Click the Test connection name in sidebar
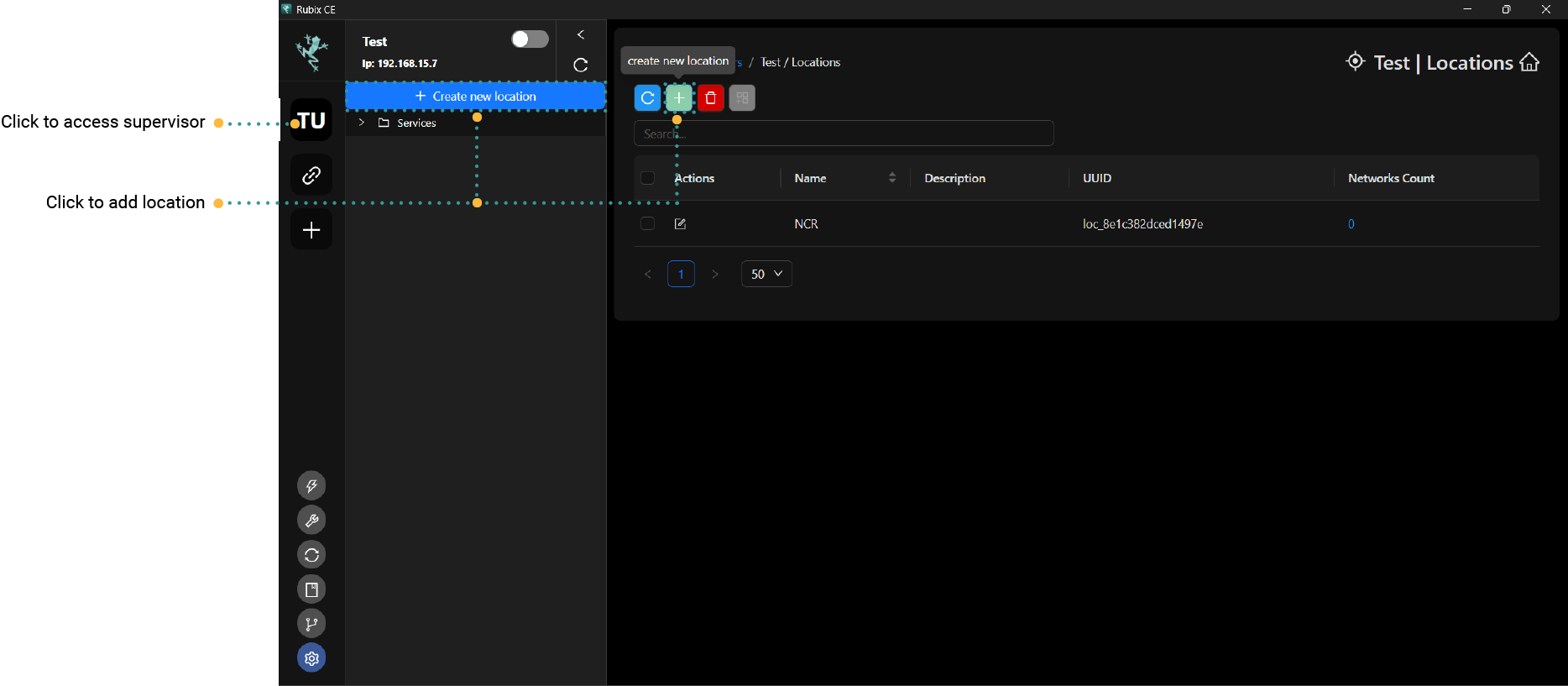Image resolution: width=1568 pixels, height=686 pixels. [374, 41]
